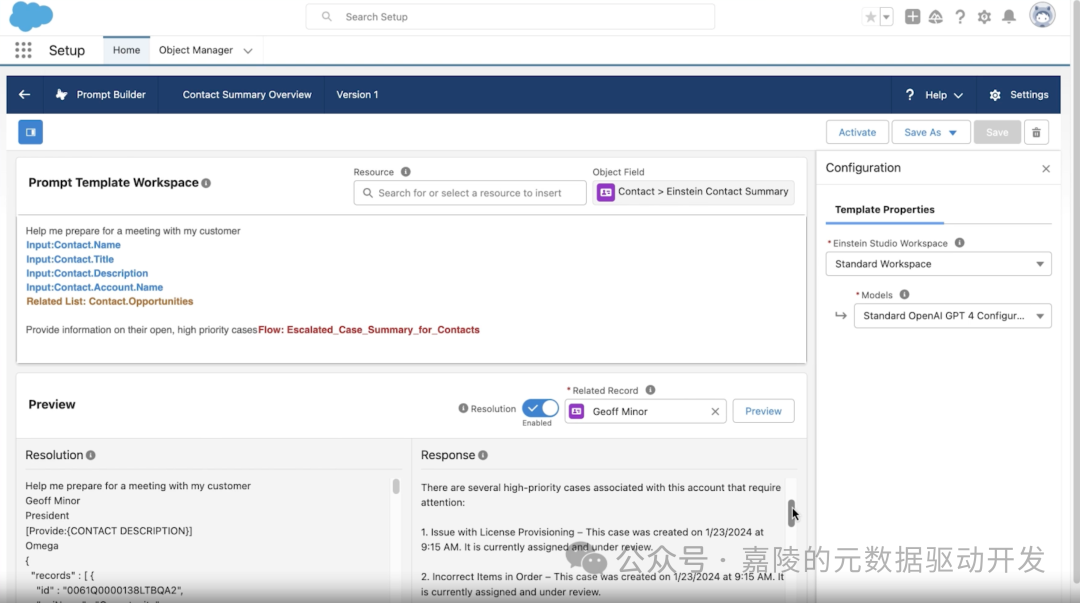Click Related List: Contact.Opportunities resource
This screenshot has height=603, width=1080.
110,301
